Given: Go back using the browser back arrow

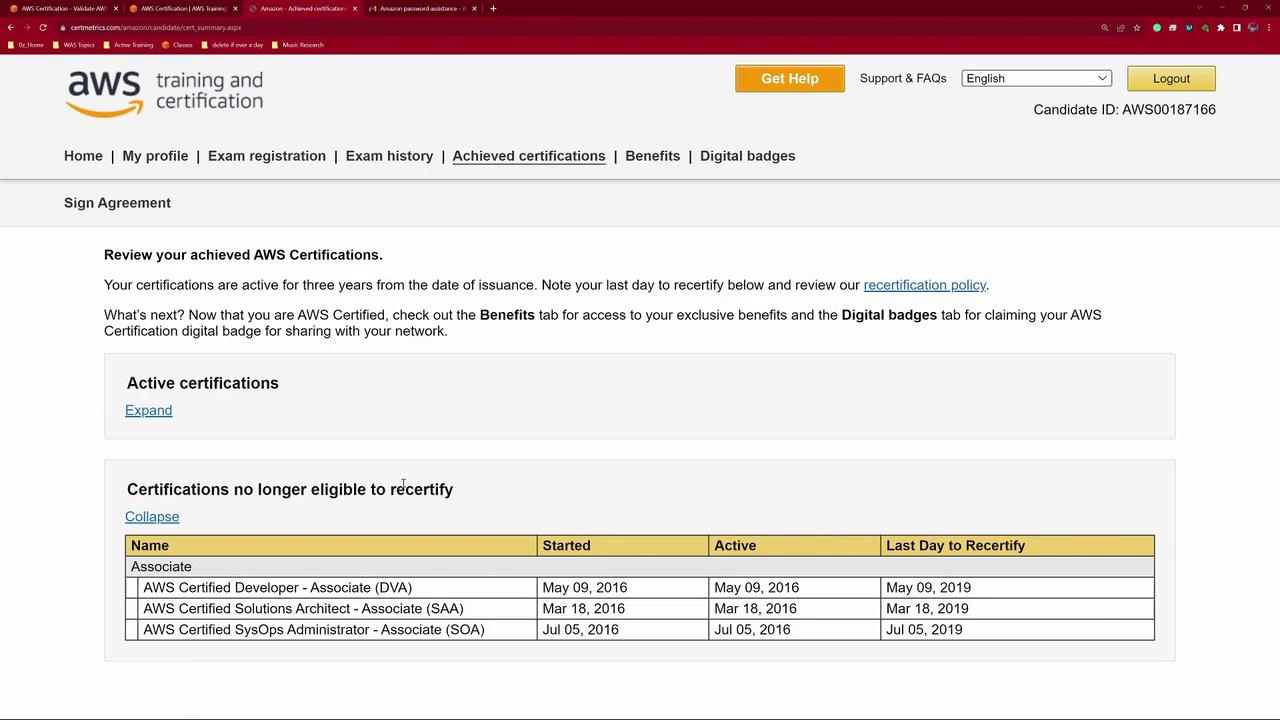Looking at the screenshot, I should [x=11, y=28].
